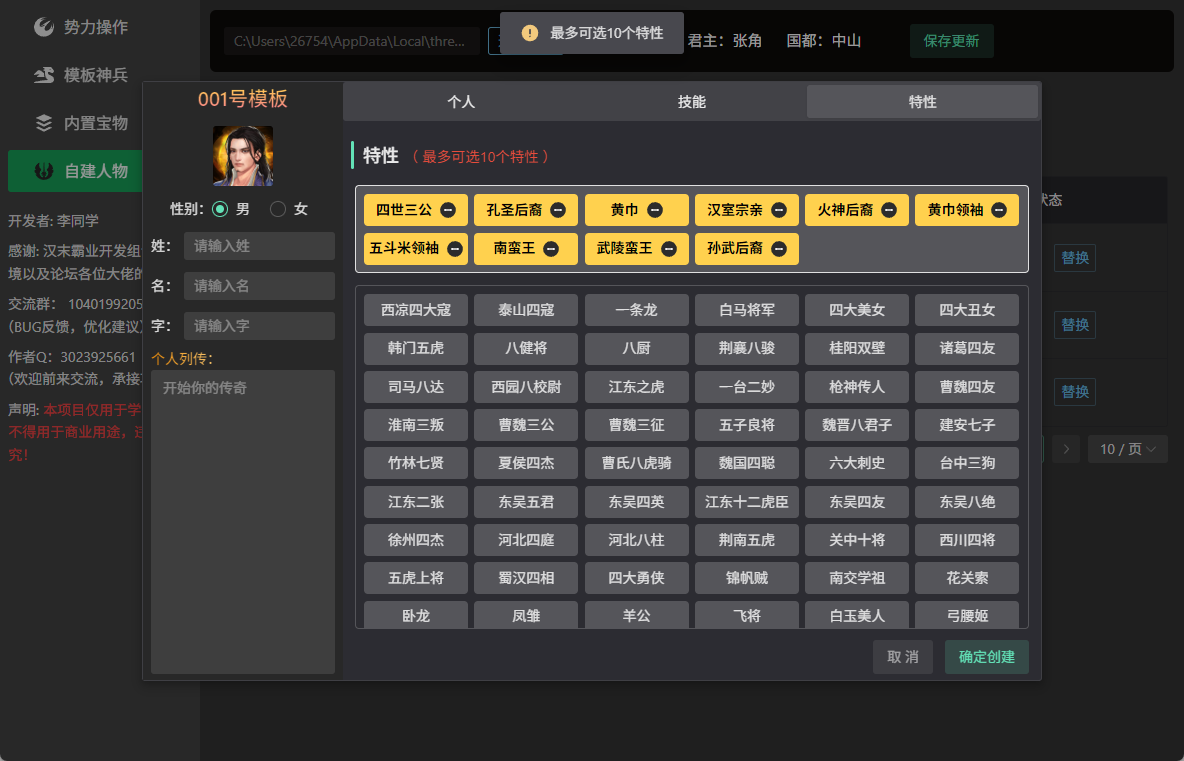Image resolution: width=1184 pixels, height=761 pixels.
Task: Click 确定创建 button
Action: pos(986,657)
